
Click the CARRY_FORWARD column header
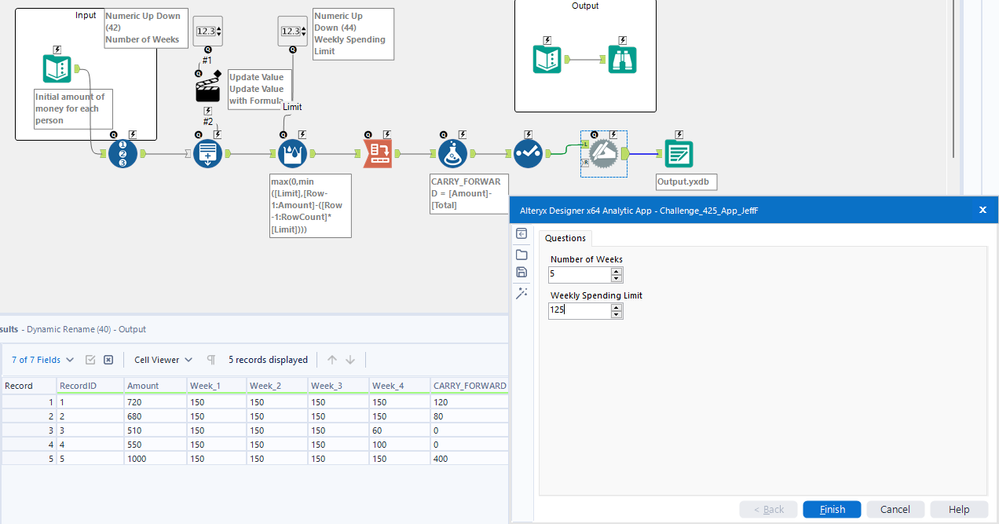[x=470, y=386]
